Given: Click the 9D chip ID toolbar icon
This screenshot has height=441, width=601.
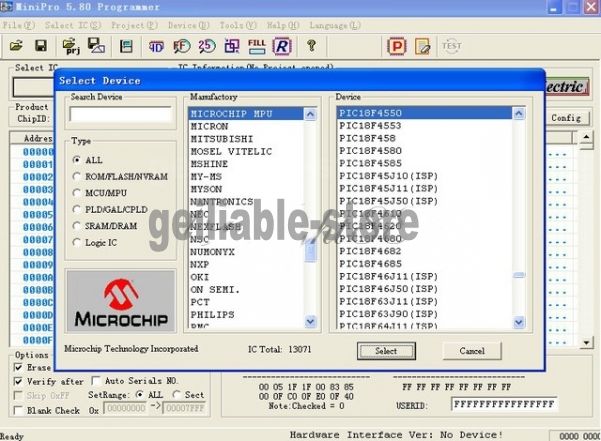Looking at the screenshot, I should (x=156, y=47).
